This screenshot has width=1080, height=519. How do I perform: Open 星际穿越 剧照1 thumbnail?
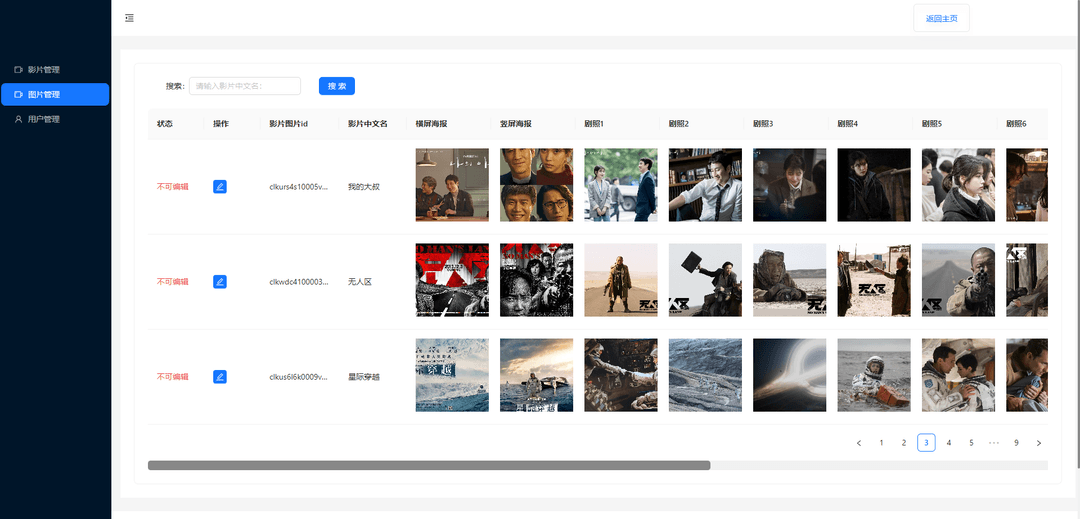(621, 375)
